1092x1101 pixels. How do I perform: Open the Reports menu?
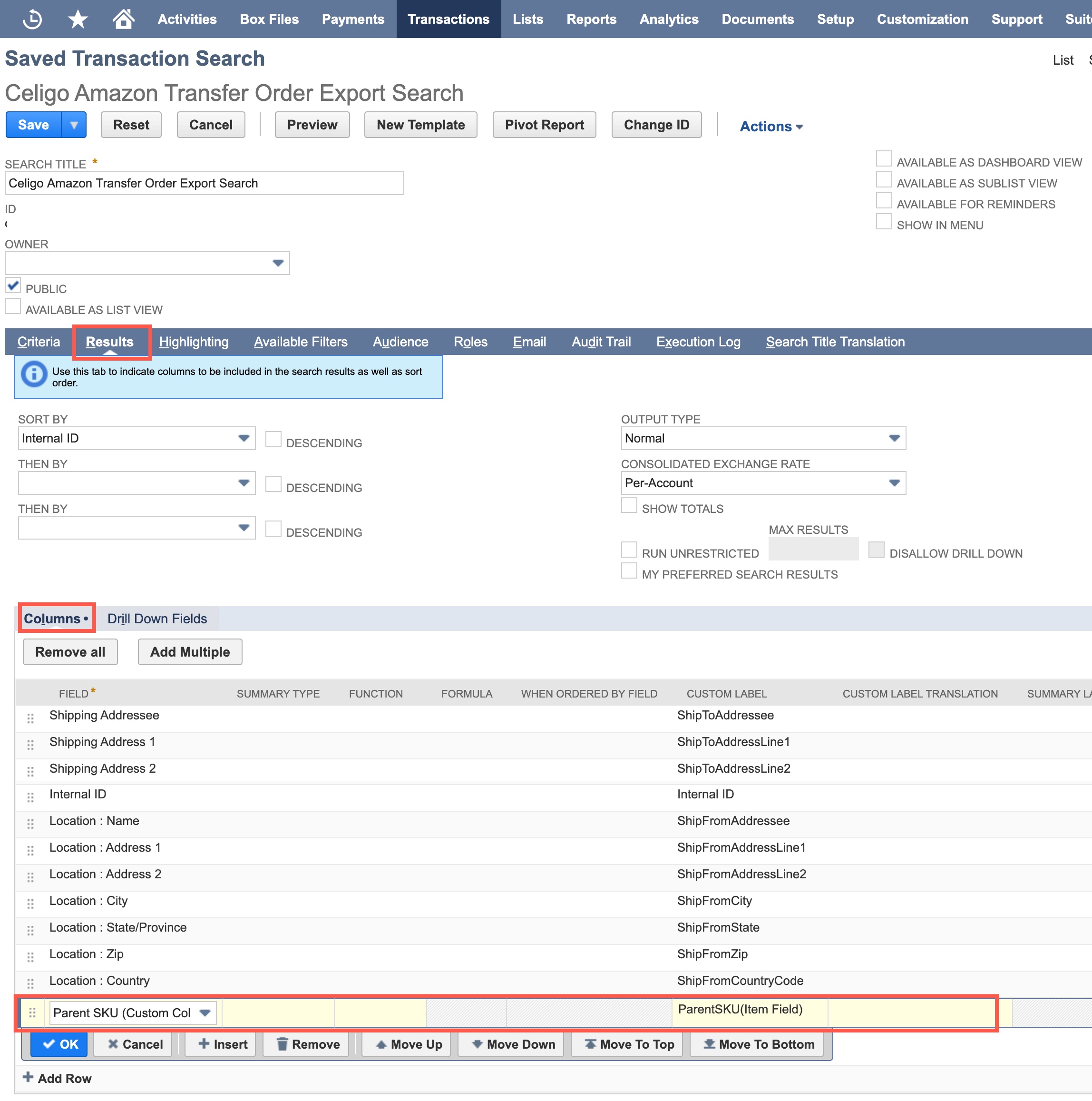point(591,20)
